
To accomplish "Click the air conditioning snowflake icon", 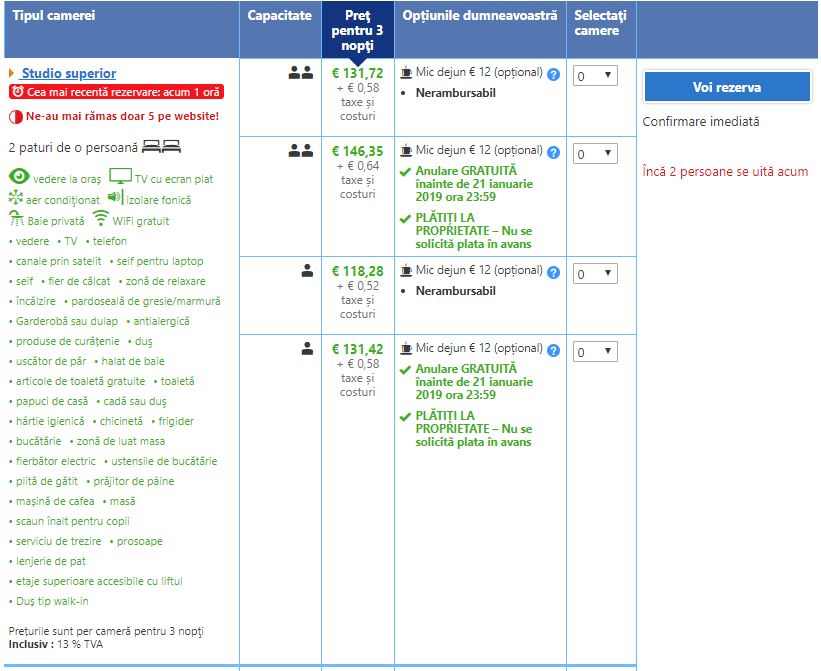I will pos(16,199).
